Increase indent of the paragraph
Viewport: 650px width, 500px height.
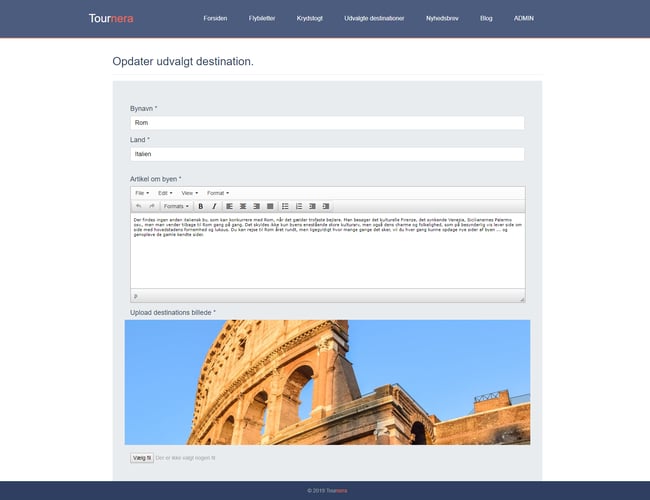(x=326, y=206)
